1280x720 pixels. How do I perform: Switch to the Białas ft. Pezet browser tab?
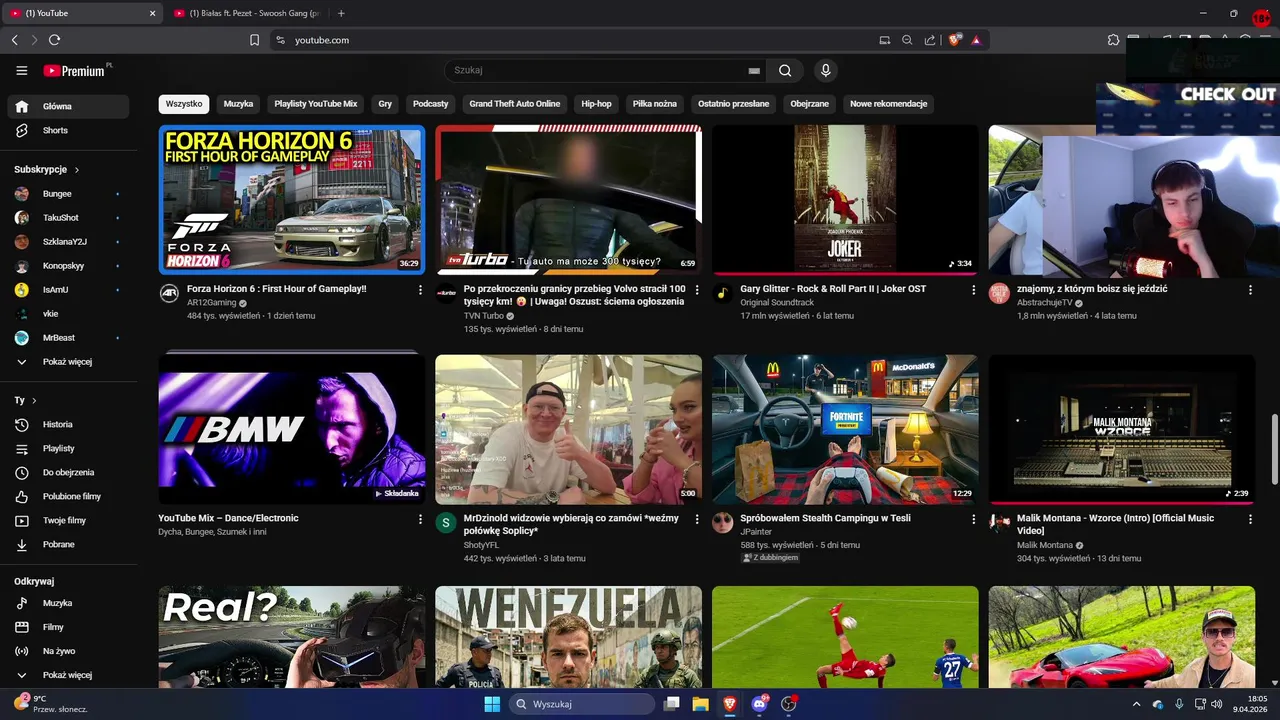click(247, 13)
